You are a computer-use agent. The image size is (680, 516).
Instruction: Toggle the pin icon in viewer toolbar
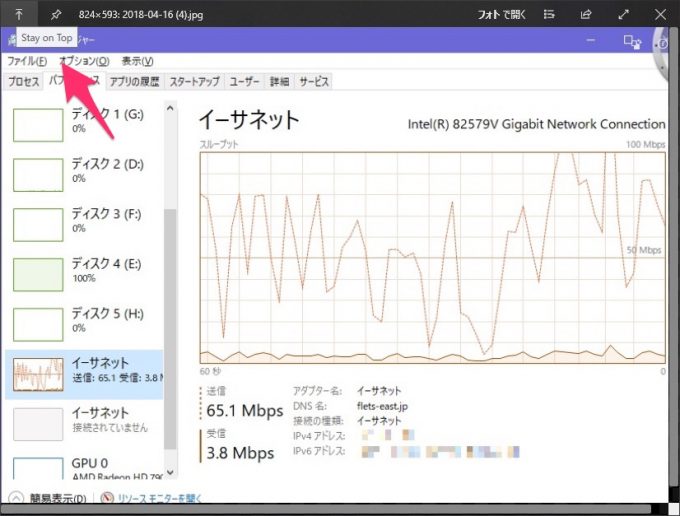coord(56,14)
